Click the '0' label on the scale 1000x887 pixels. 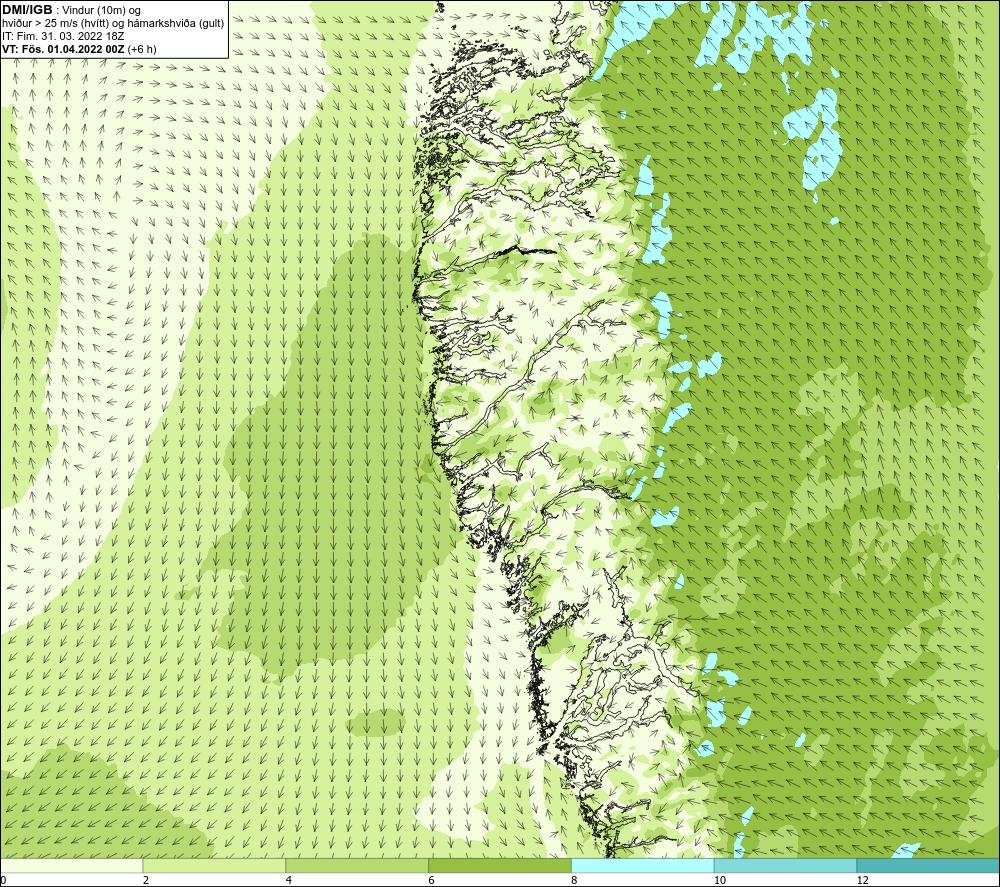pos(4,880)
